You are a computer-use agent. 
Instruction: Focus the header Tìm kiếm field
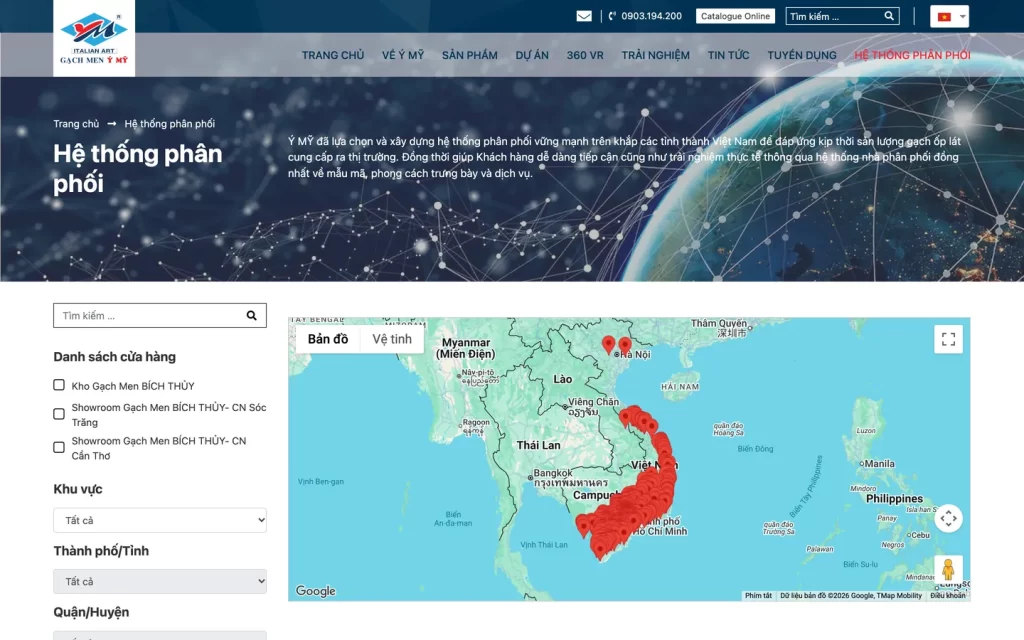click(x=835, y=16)
